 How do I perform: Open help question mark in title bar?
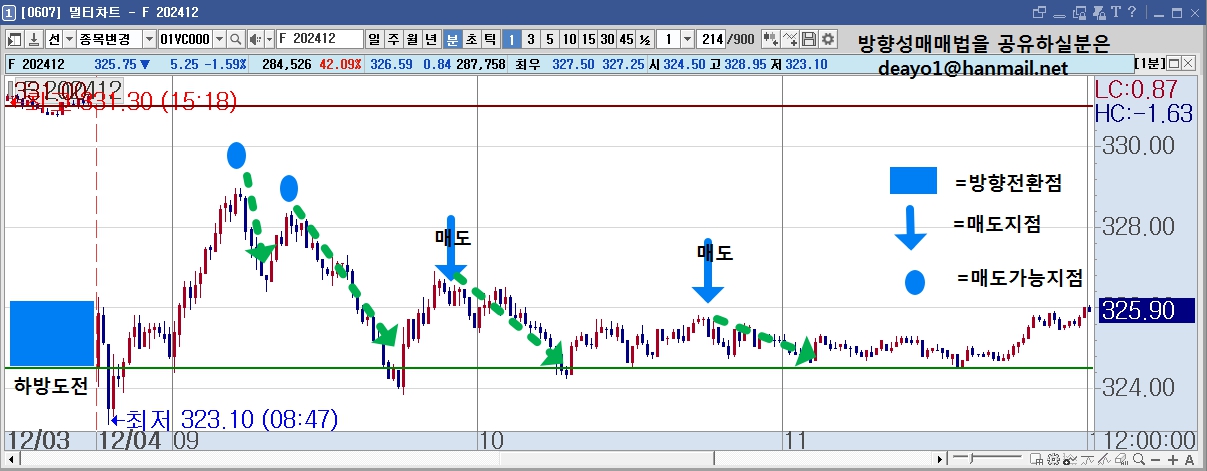tap(1132, 12)
